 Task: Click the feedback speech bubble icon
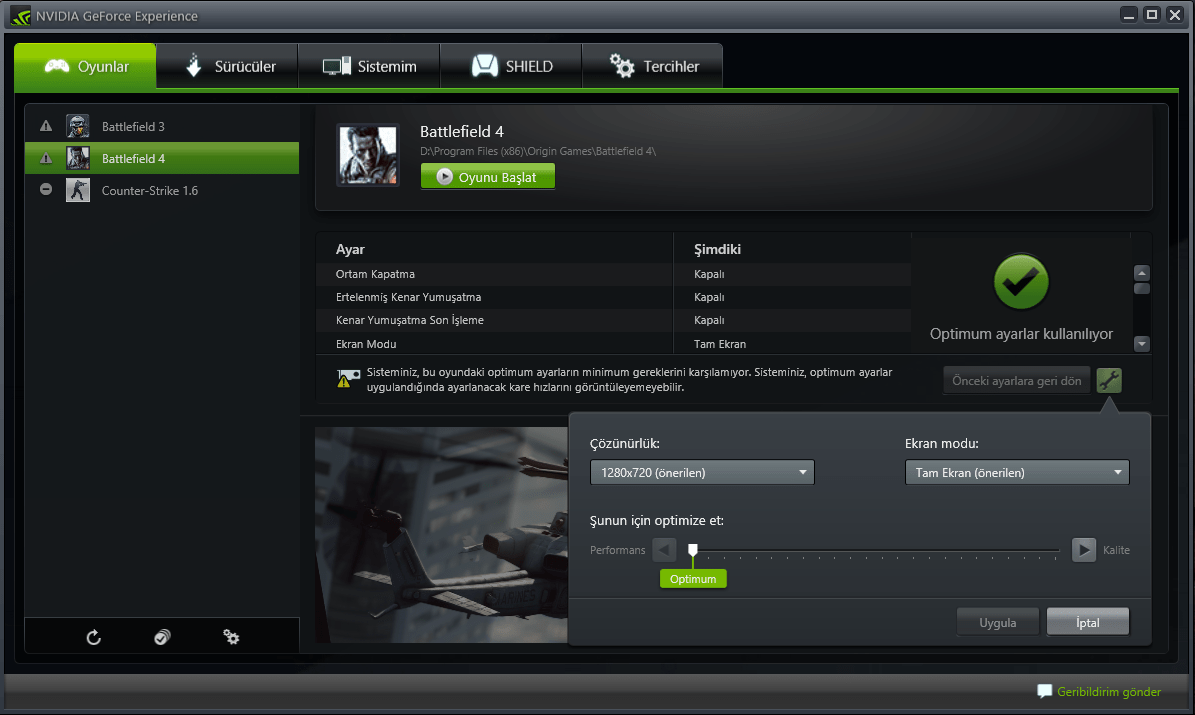[x=1045, y=691]
